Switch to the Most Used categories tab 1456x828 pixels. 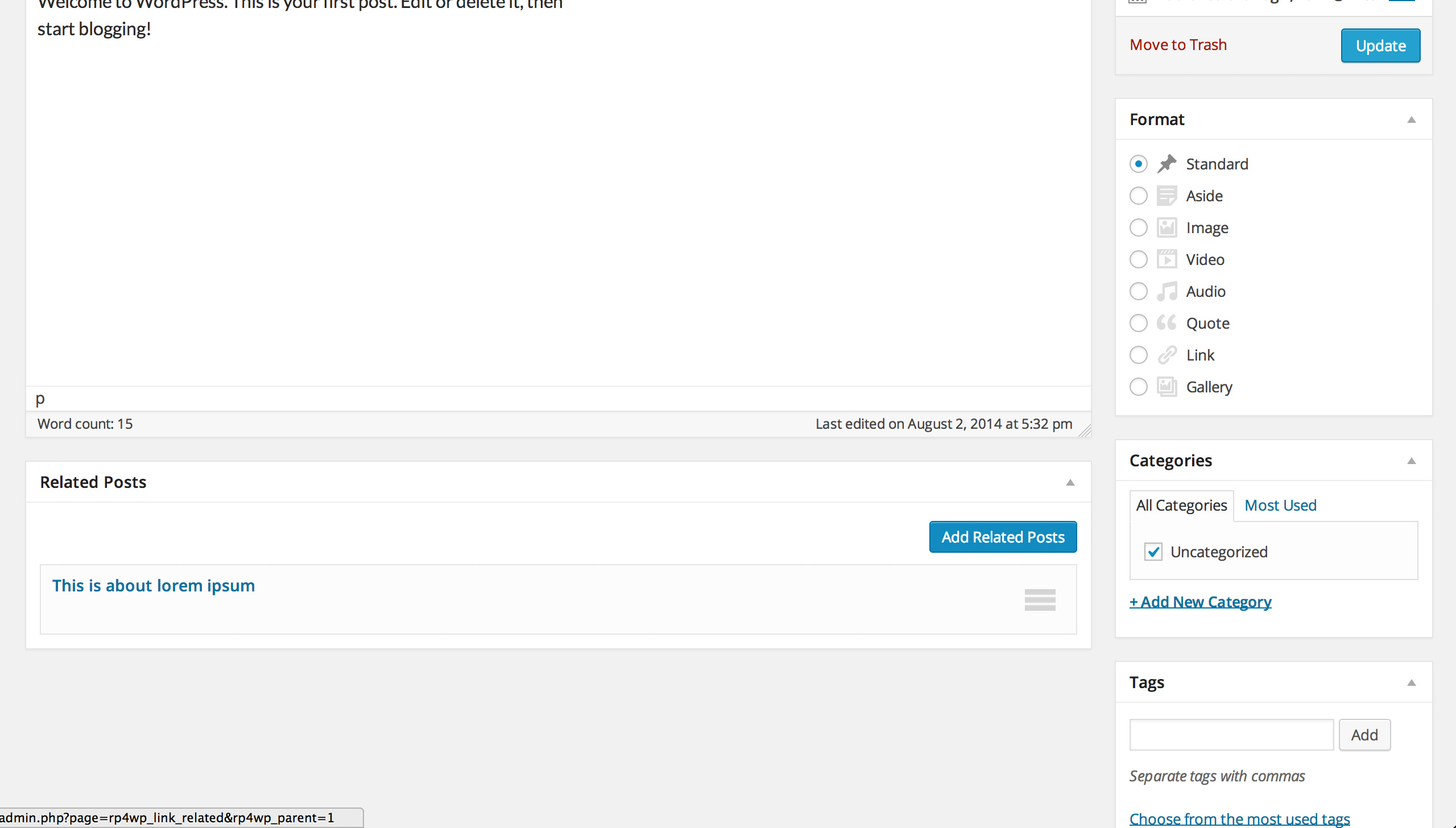pyautogui.click(x=1280, y=505)
